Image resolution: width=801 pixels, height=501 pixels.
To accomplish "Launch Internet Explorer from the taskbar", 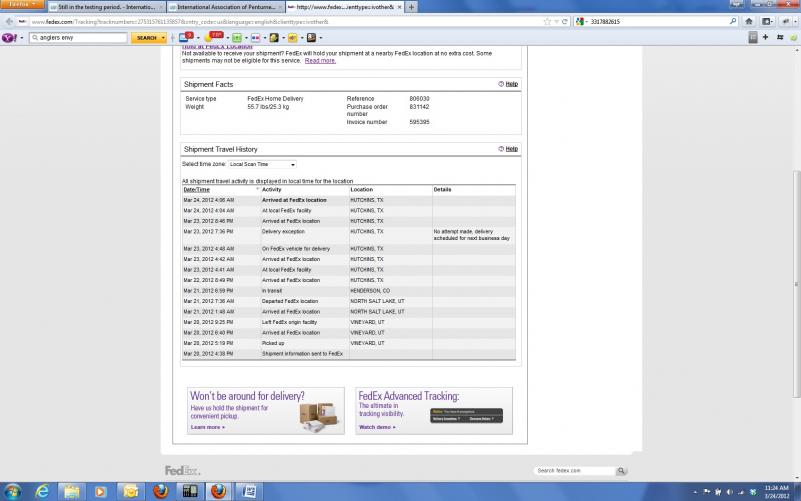I will 42,491.
